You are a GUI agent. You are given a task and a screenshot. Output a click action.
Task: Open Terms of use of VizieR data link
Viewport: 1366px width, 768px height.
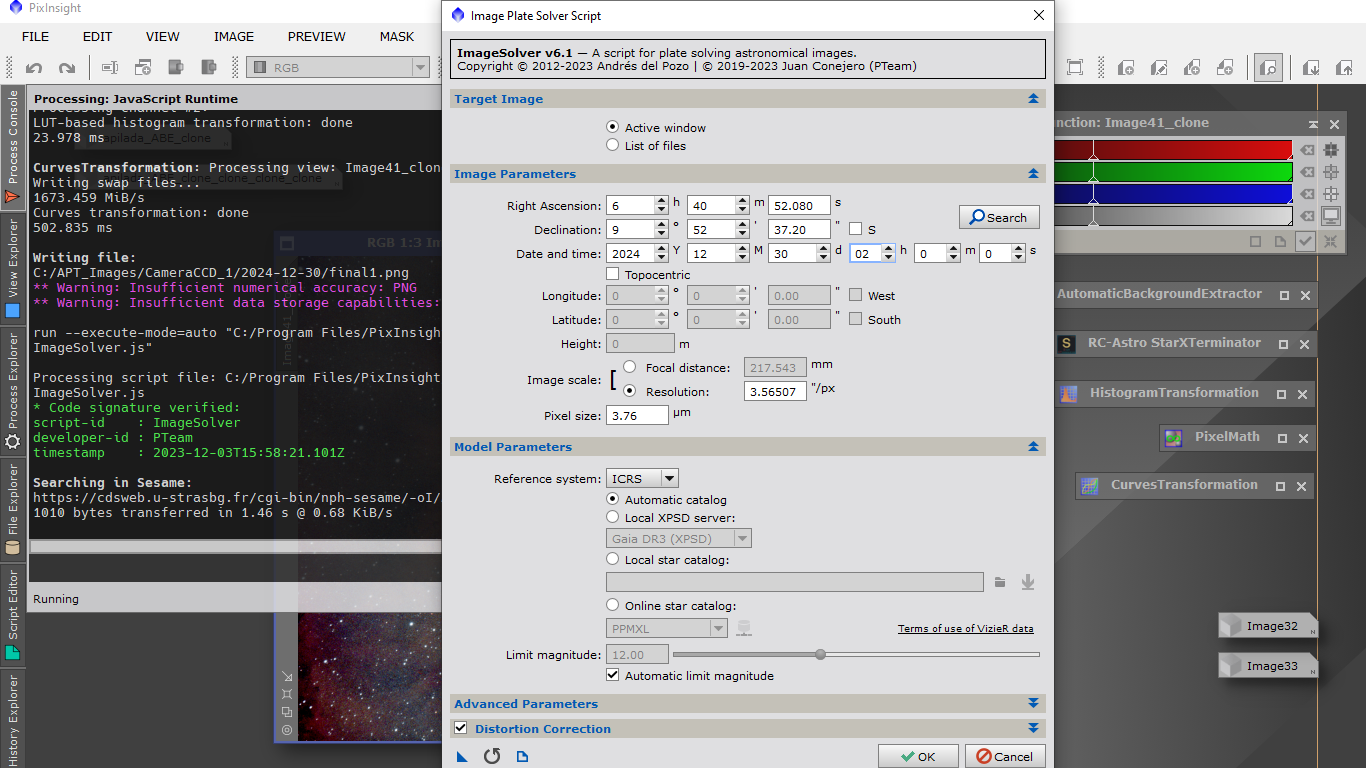coord(966,628)
